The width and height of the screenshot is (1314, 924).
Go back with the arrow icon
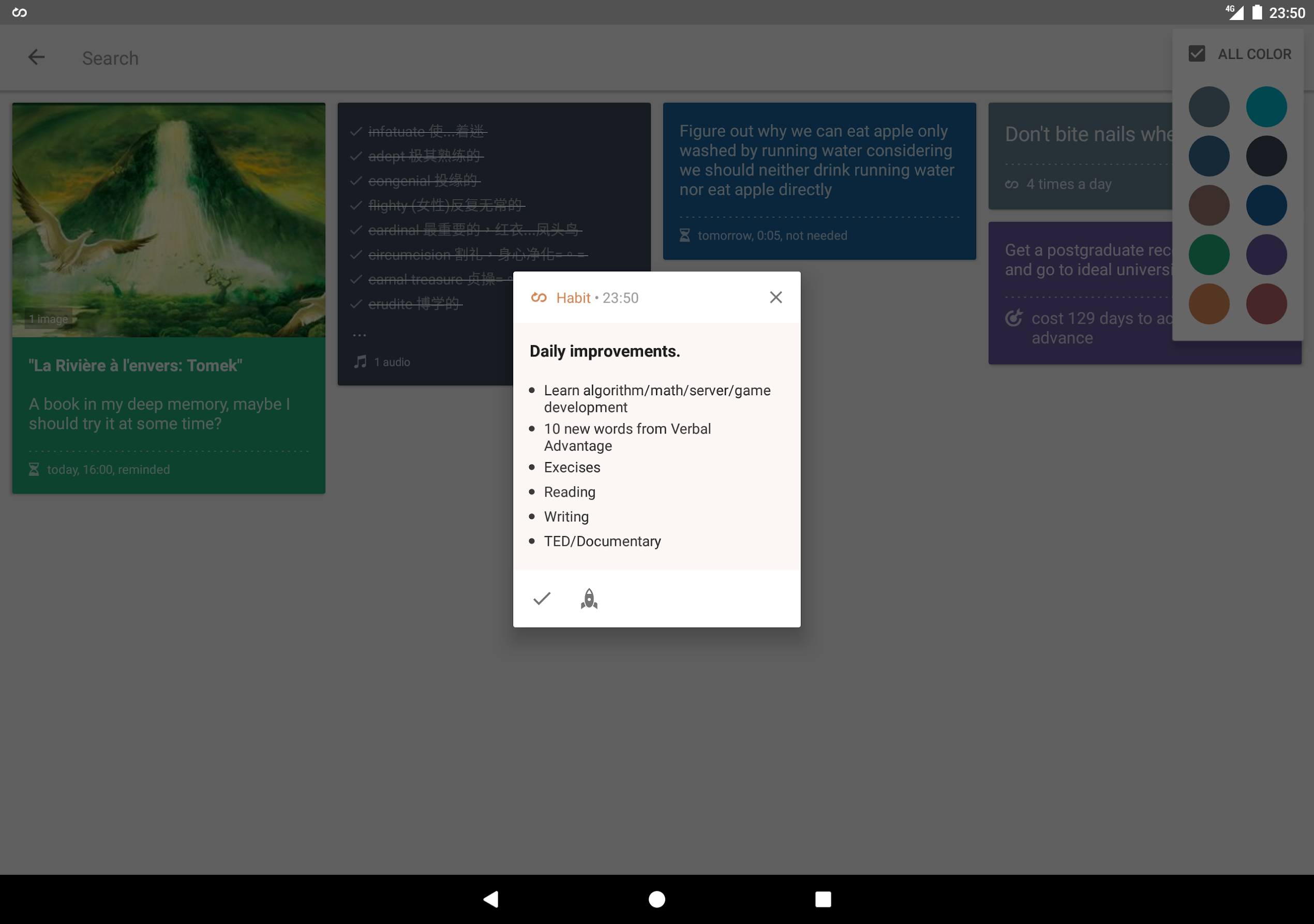[x=37, y=57]
